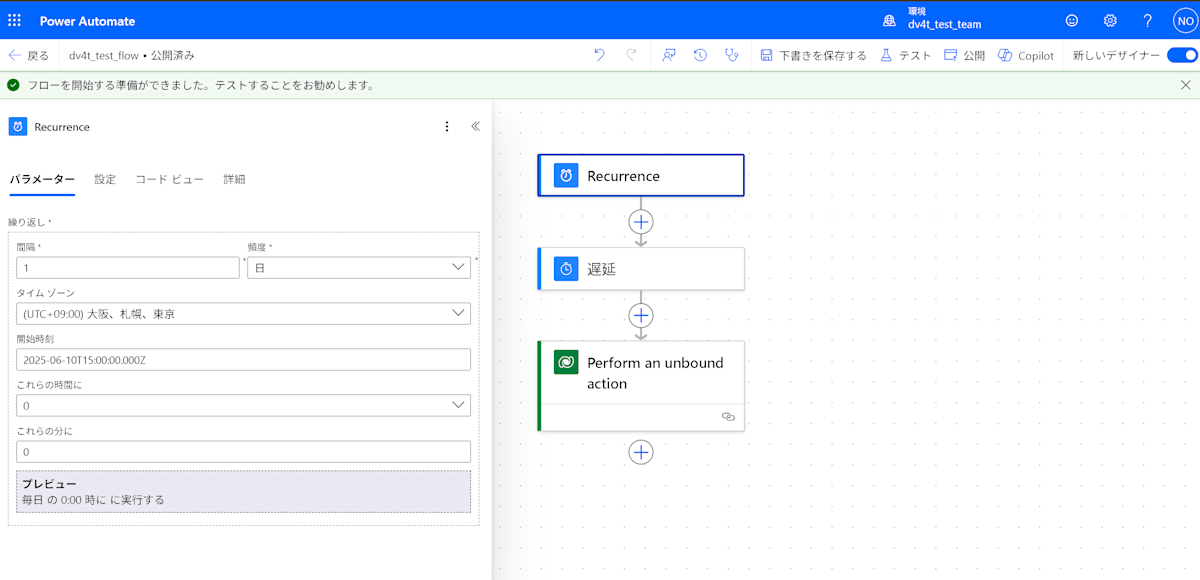
Task: Select the パラメーター tab
Action: (x=42, y=180)
